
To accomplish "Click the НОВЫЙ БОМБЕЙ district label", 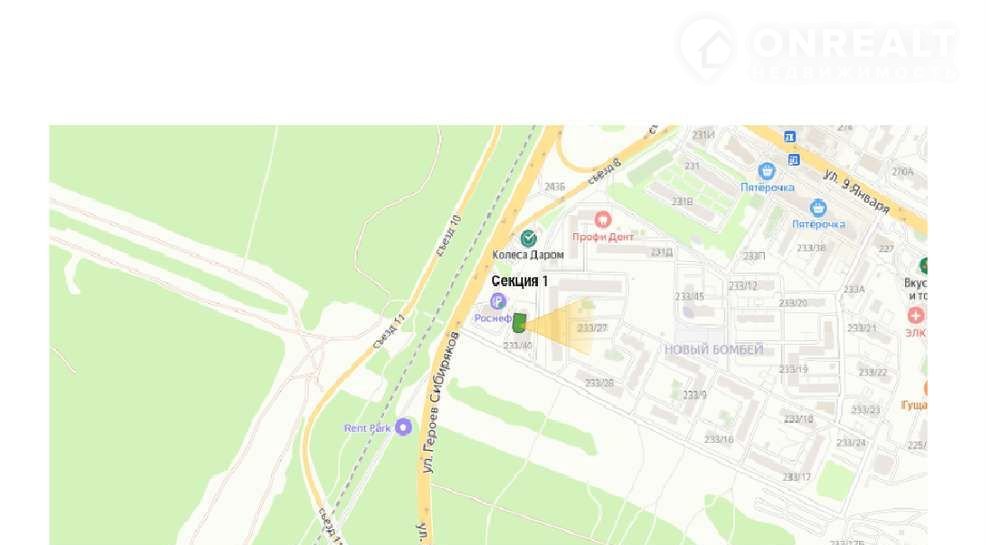I will click(x=714, y=350).
